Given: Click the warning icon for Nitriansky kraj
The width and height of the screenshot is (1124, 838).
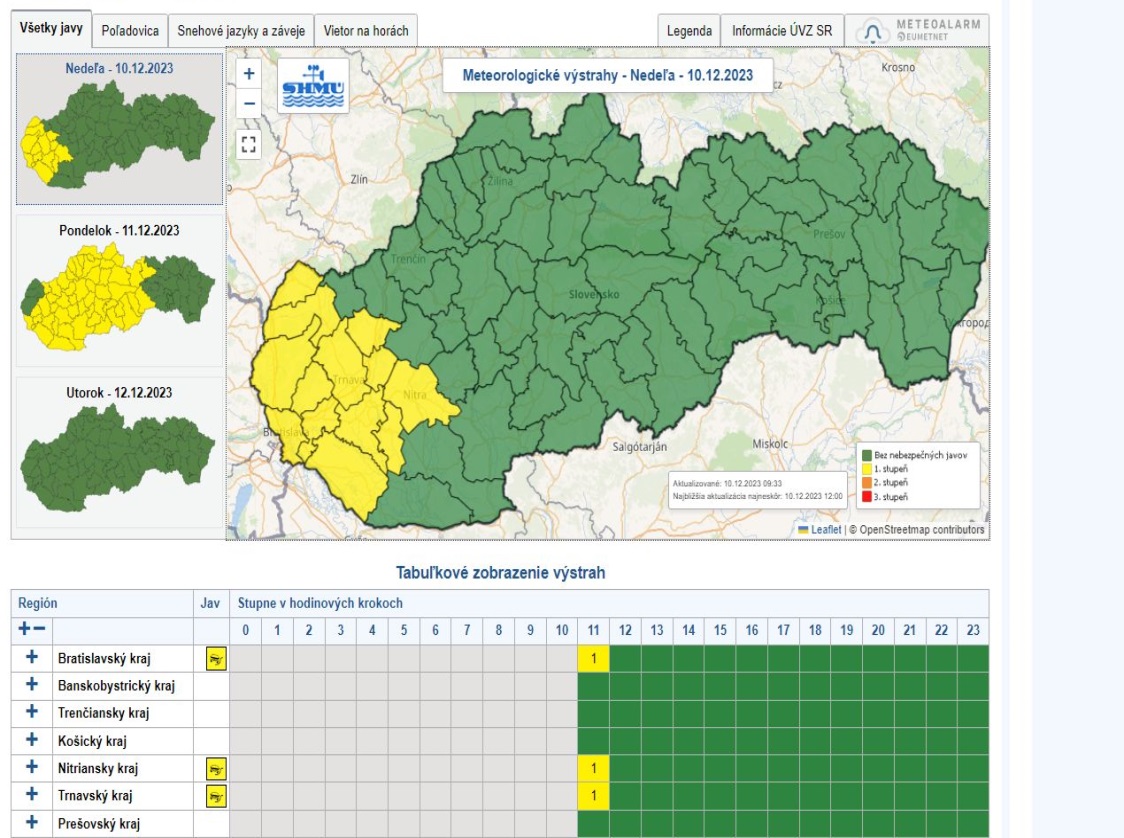Looking at the screenshot, I should tap(216, 769).
